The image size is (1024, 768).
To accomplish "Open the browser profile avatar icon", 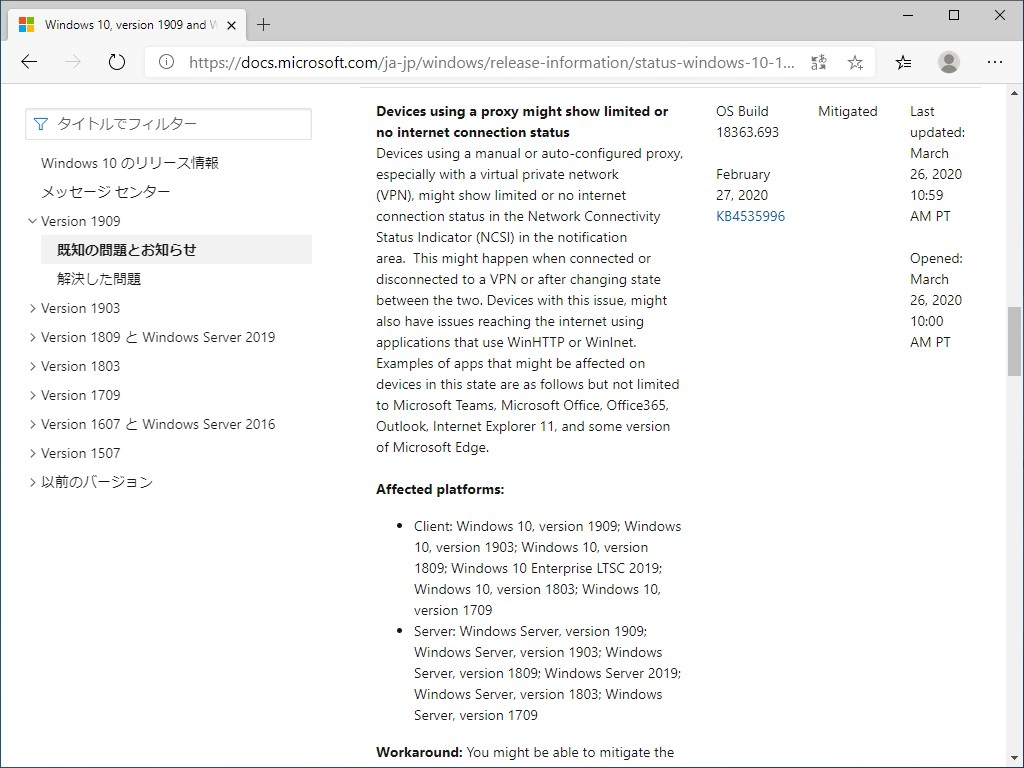I will [948, 62].
